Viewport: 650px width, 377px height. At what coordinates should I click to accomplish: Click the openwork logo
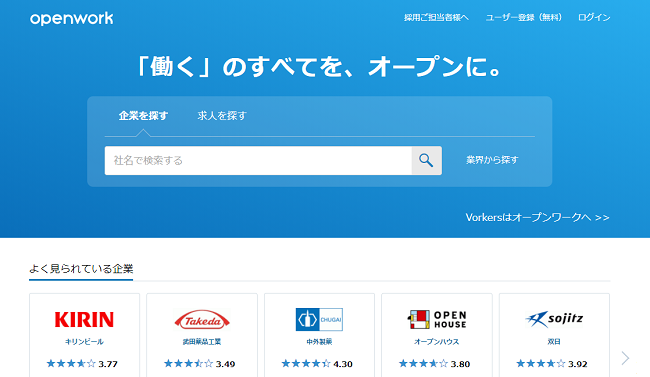71,18
